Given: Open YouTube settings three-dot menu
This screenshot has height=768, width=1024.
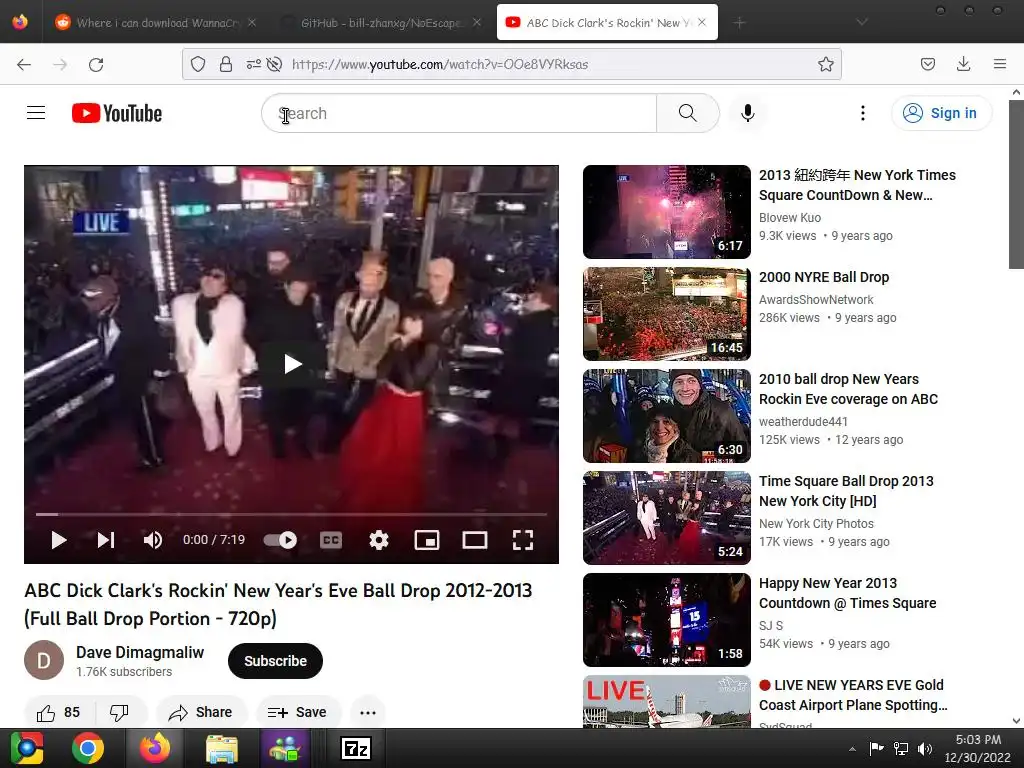Looking at the screenshot, I should tap(863, 113).
